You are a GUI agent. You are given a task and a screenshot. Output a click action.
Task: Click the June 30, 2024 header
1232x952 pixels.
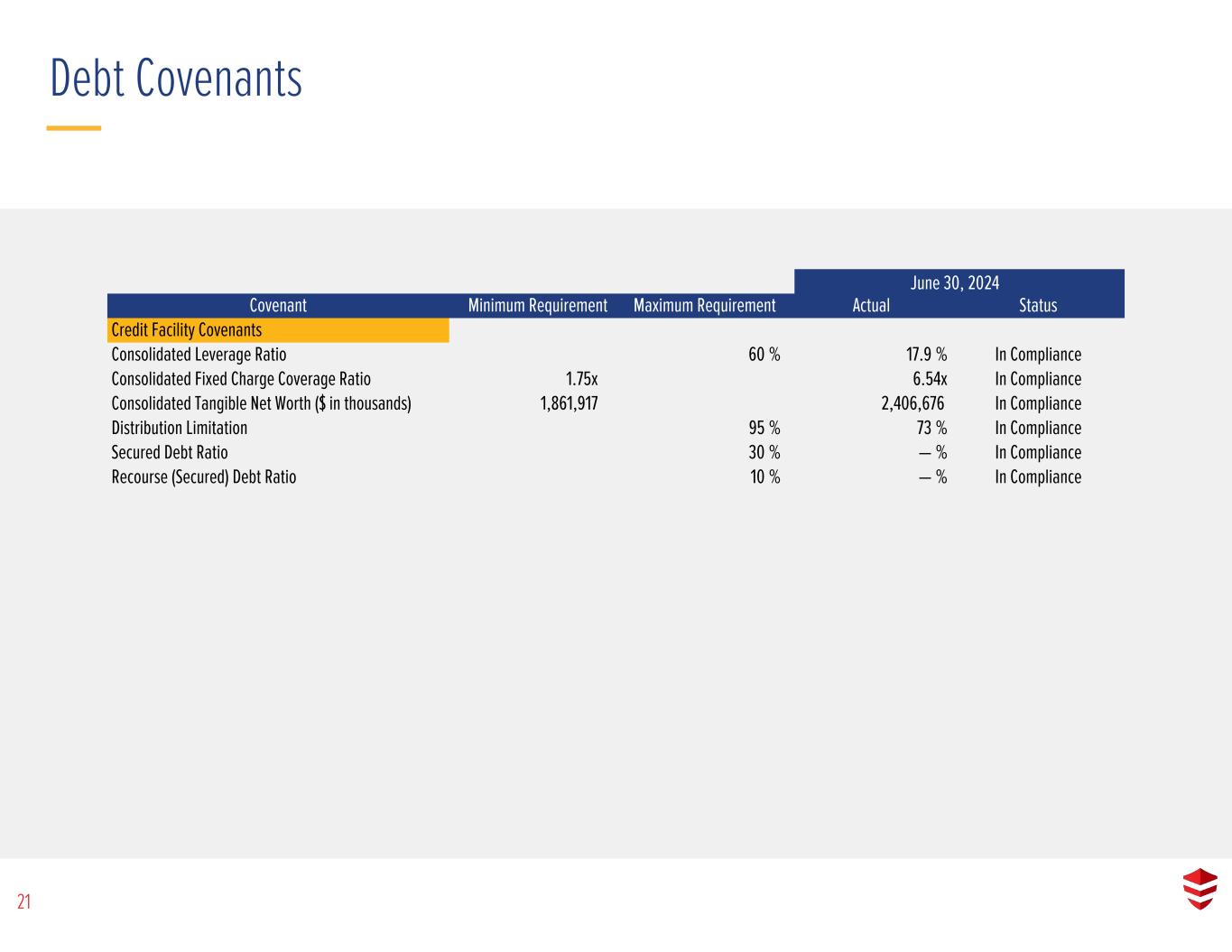(x=955, y=283)
